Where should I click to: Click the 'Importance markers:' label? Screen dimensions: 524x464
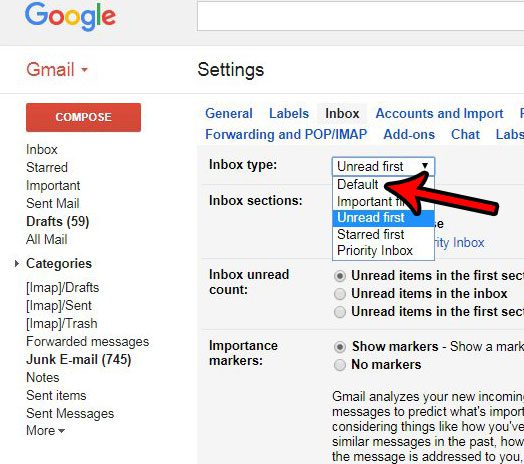pos(243,353)
